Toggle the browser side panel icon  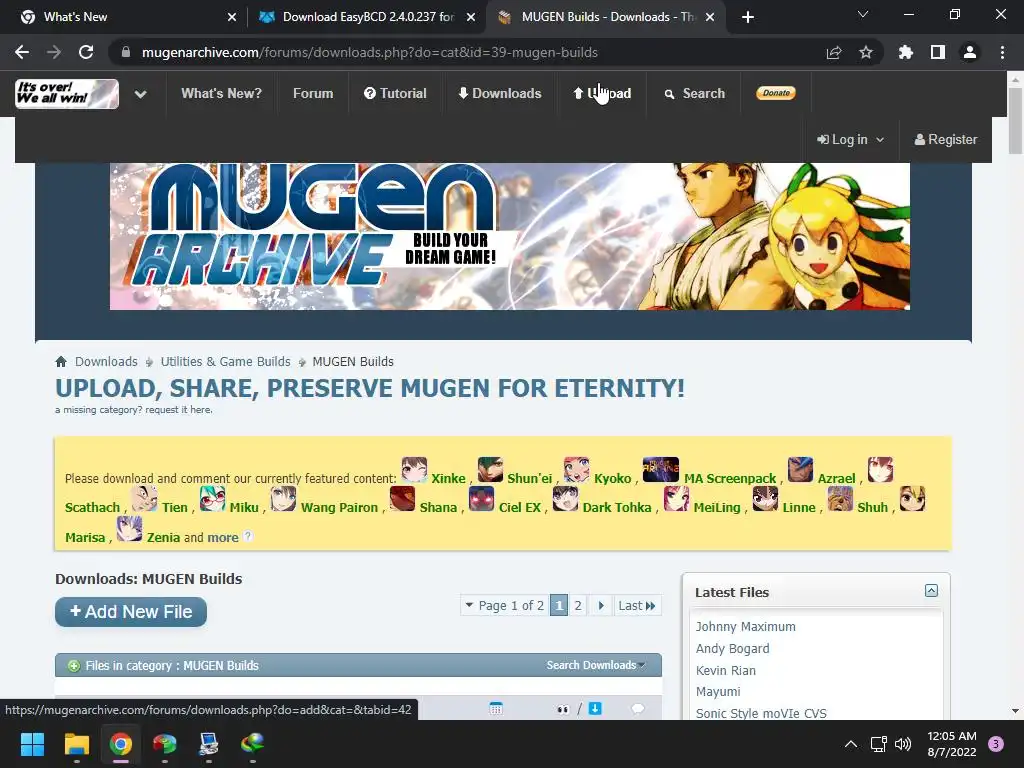coord(938,52)
